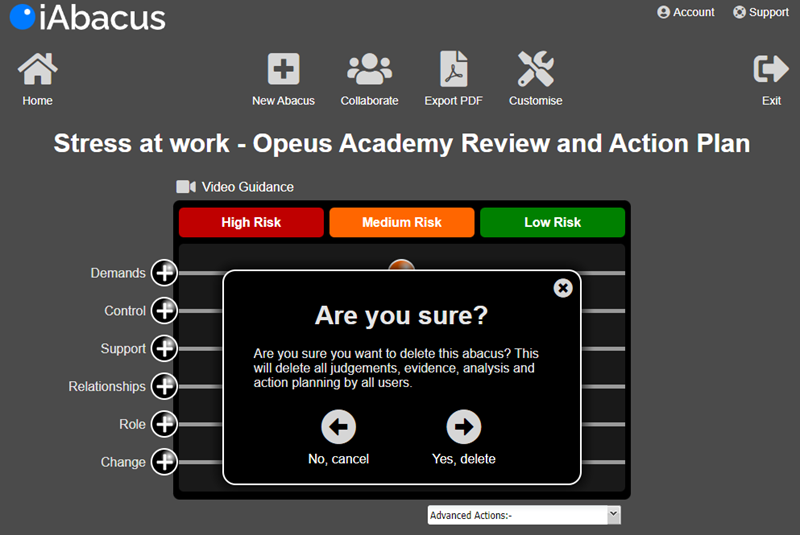Click the Demands row label
The height and width of the screenshot is (535, 800).
(x=118, y=273)
